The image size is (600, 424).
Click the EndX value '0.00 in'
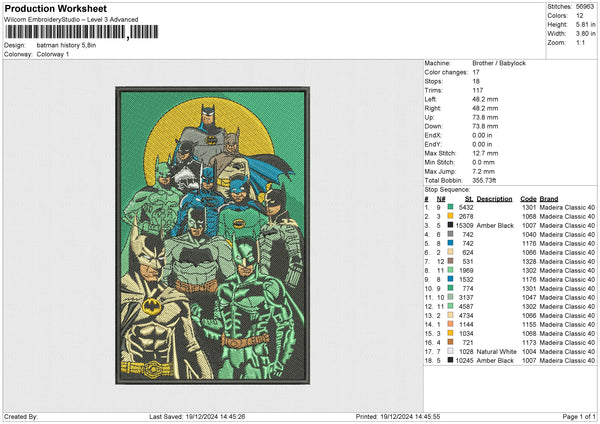coord(482,135)
